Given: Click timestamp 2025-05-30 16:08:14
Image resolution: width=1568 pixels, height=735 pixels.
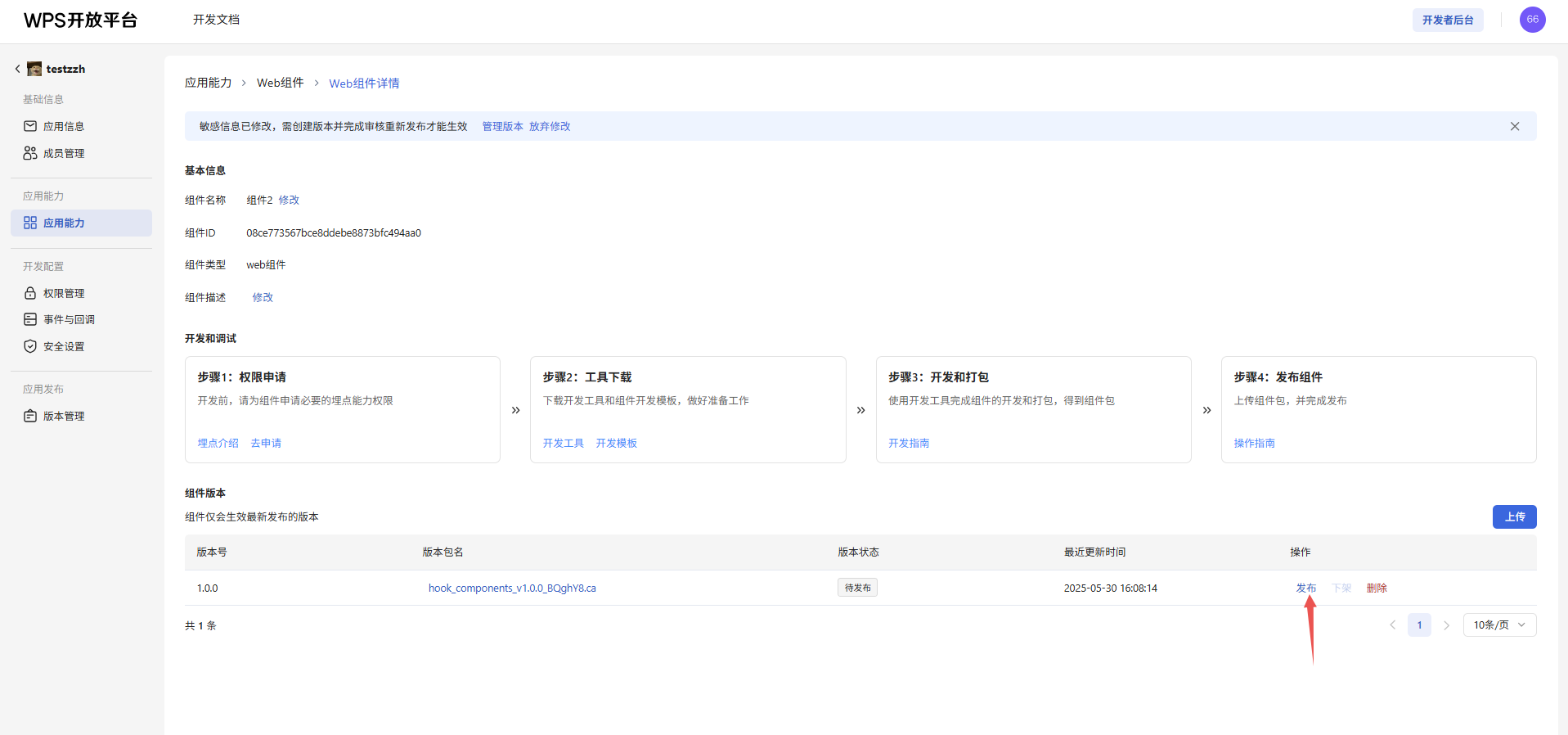Looking at the screenshot, I should point(1110,588).
